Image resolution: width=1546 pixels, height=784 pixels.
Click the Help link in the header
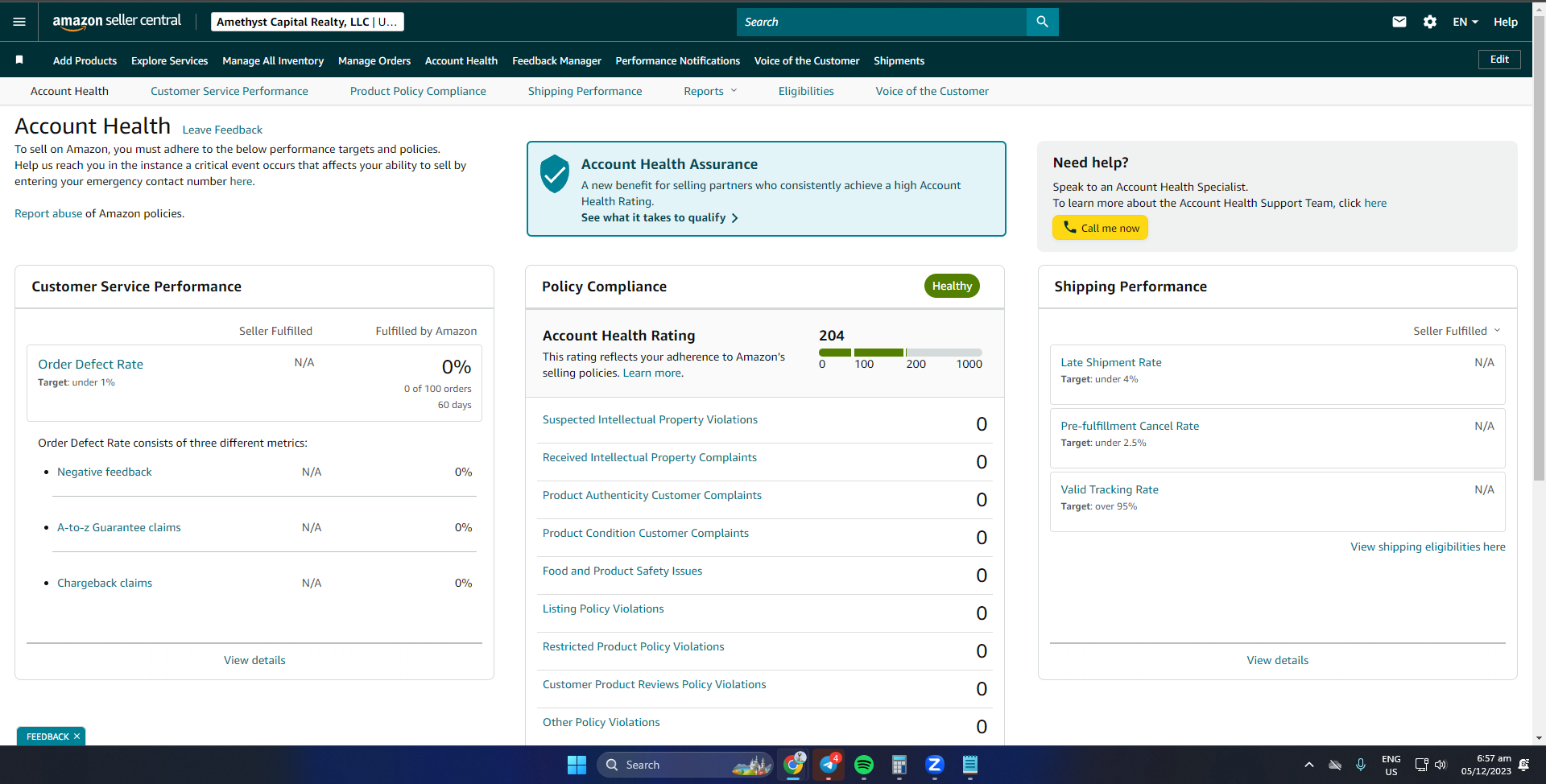pyautogui.click(x=1506, y=22)
